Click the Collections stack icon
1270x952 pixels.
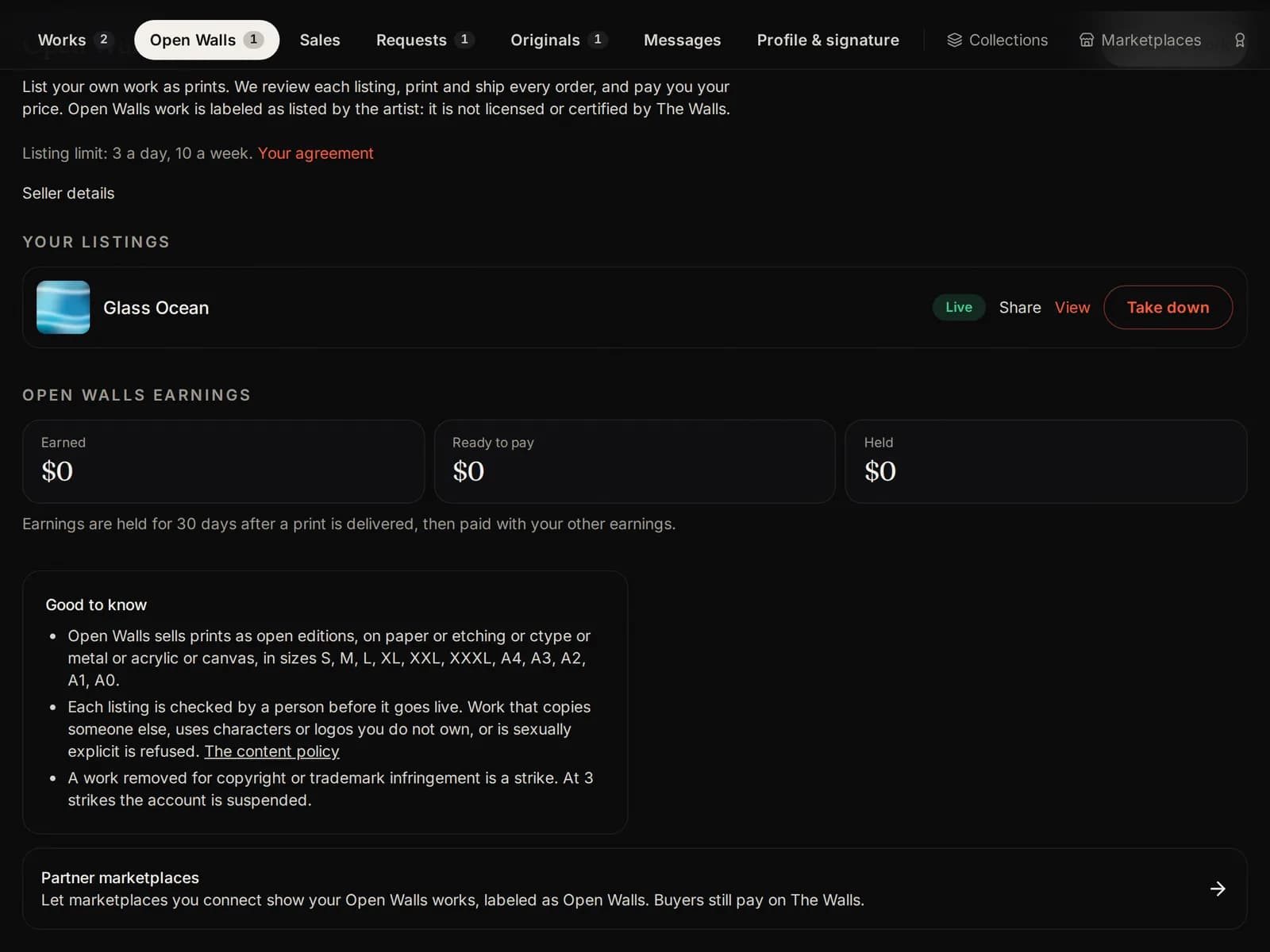pos(954,40)
